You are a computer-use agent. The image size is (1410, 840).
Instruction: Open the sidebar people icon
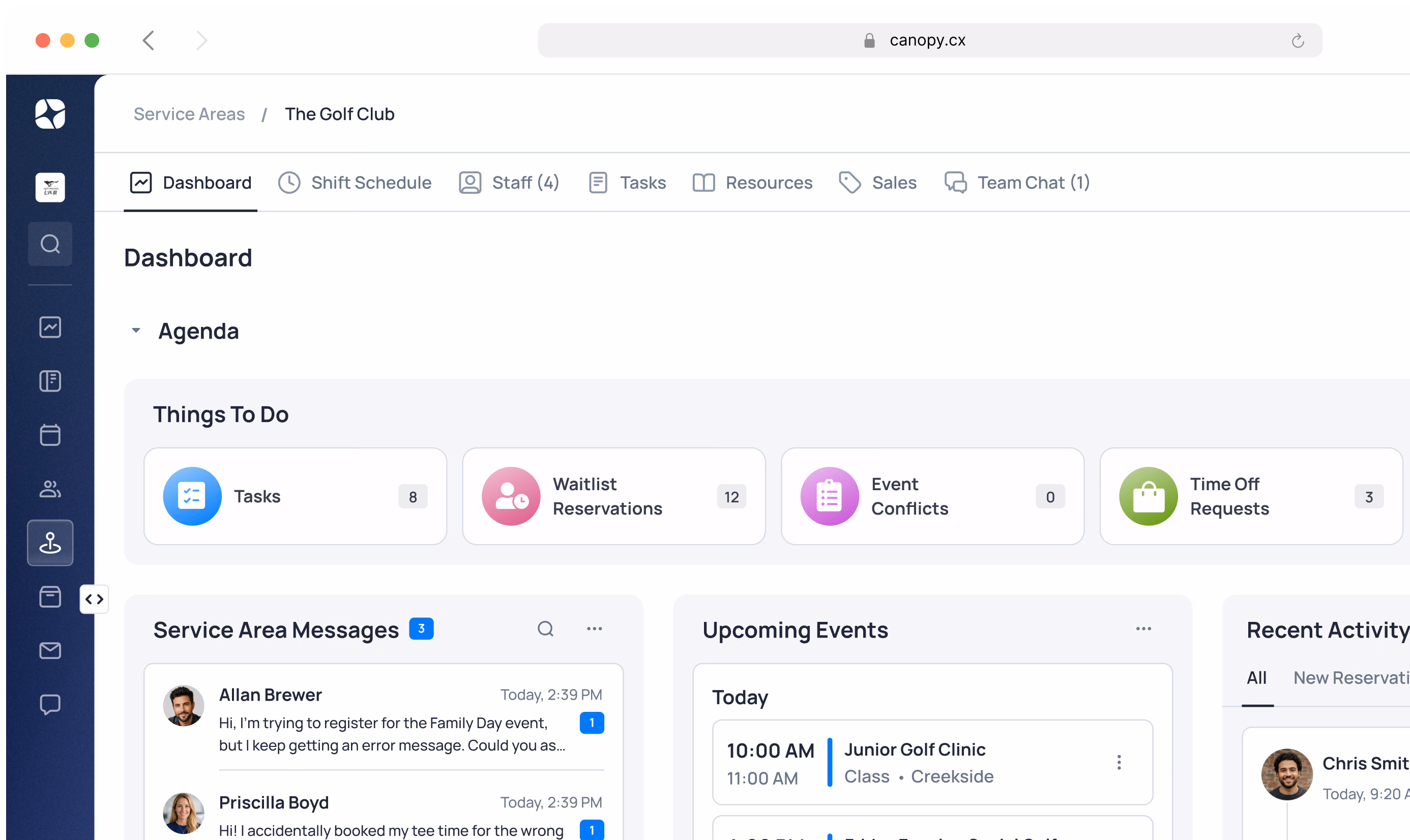tap(50, 489)
